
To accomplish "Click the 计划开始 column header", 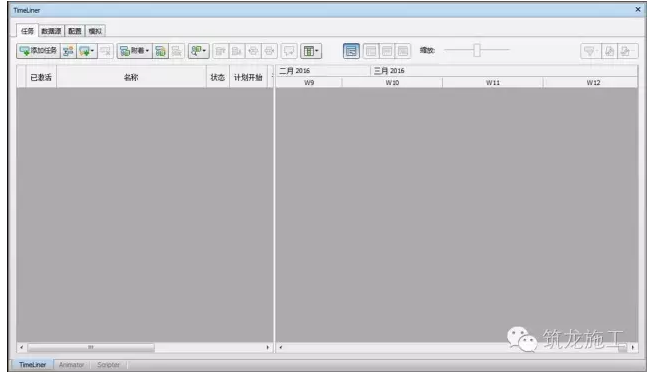I will click(248, 77).
